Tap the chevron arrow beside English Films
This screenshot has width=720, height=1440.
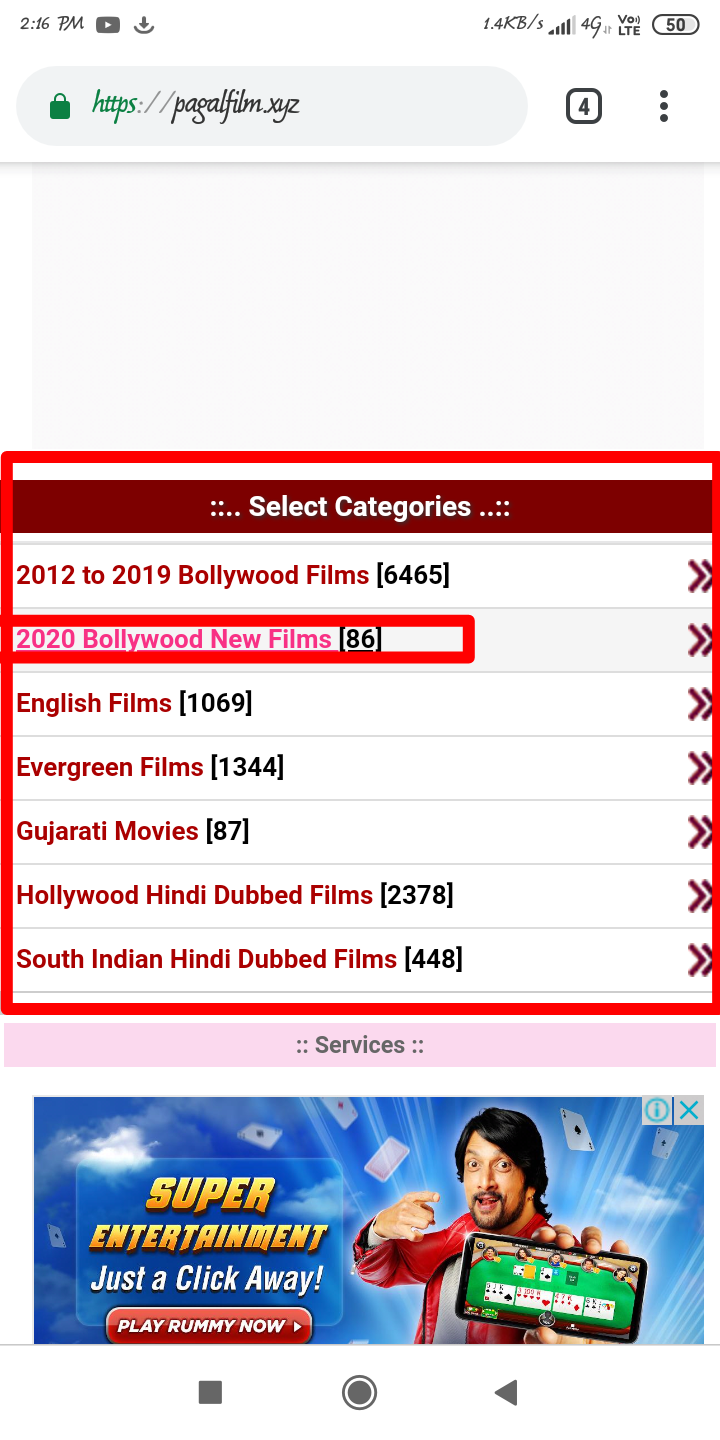pyautogui.click(x=700, y=704)
